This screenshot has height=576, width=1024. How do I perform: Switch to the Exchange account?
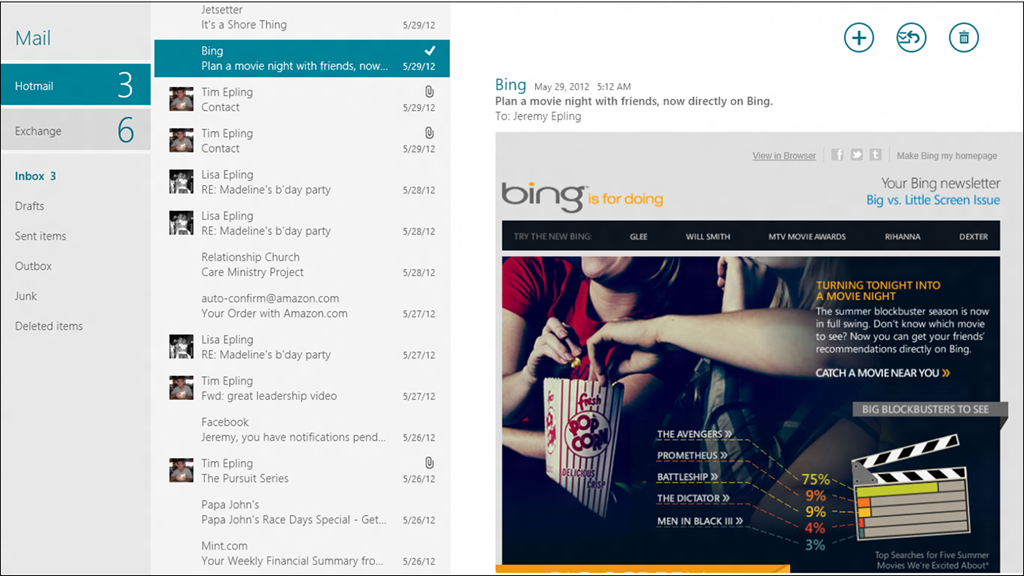click(76, 130)
